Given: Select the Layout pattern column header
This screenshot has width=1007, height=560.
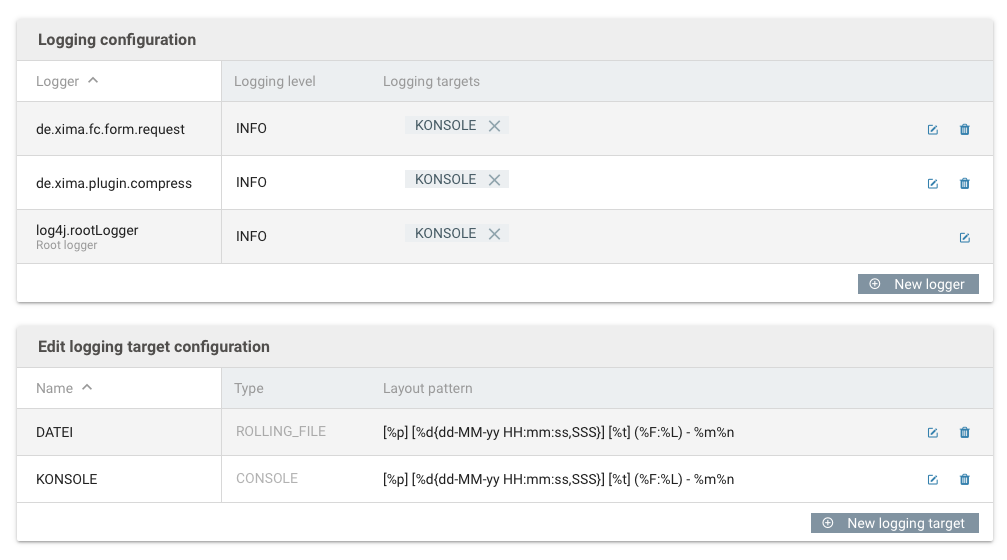Looking at the screenshot, I should pos(428,389).
